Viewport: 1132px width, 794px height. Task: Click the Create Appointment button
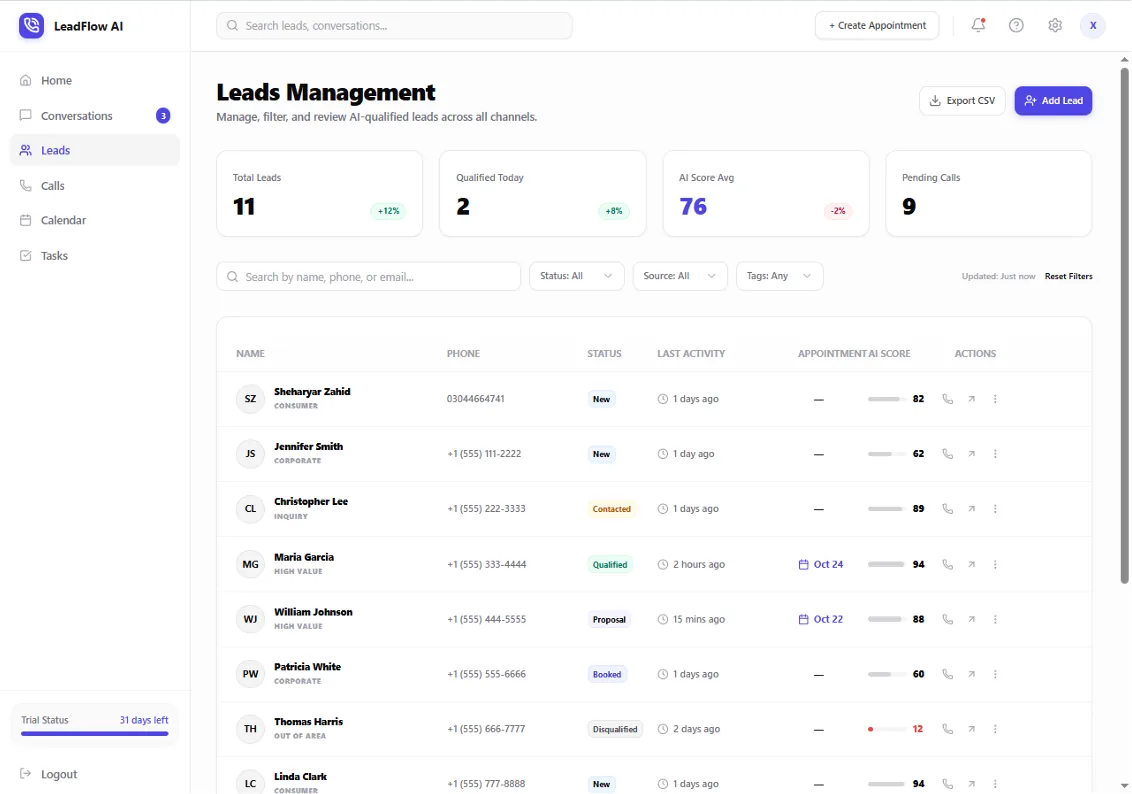coord(877,25)
